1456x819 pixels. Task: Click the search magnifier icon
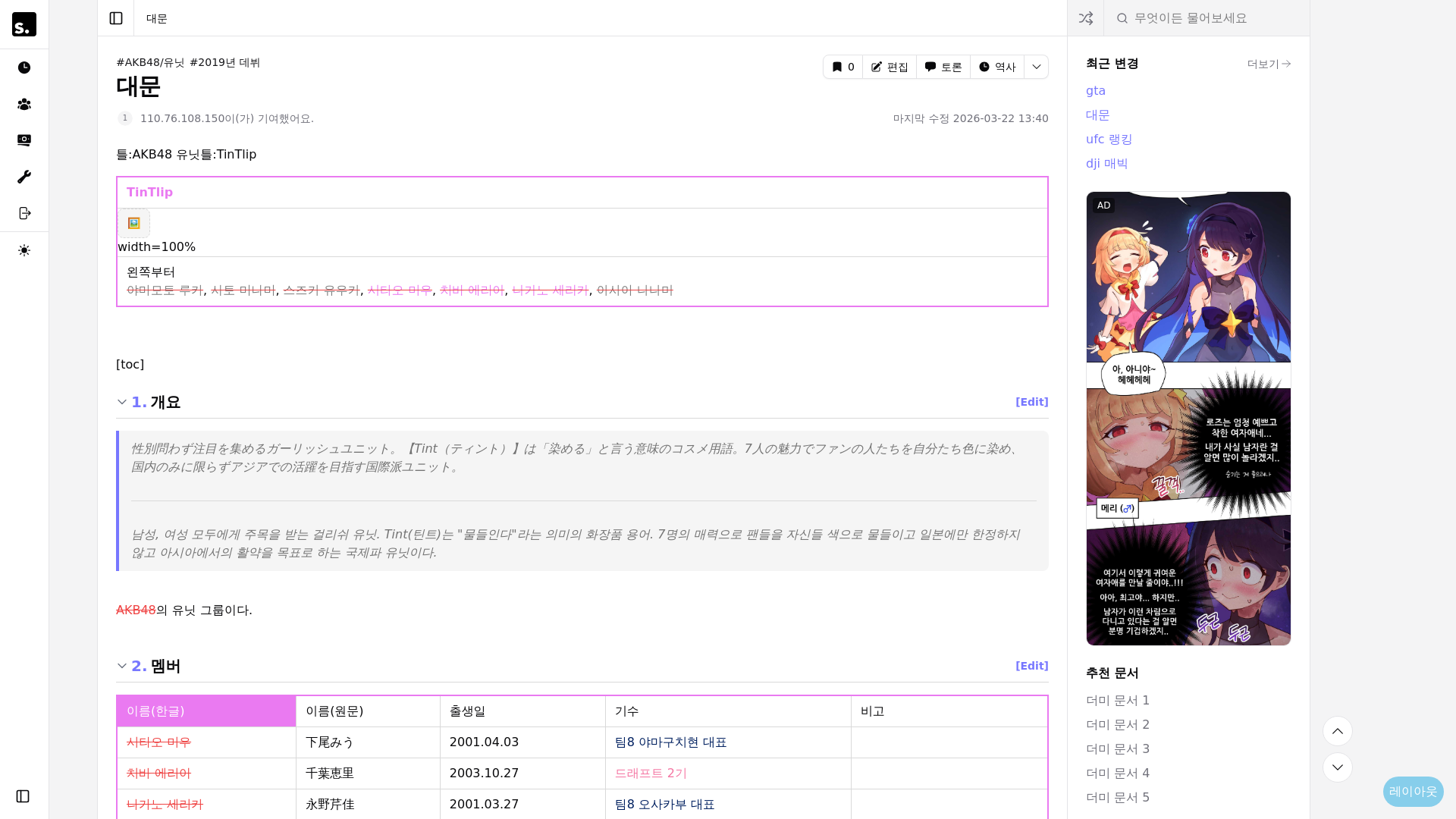[x=1122, y=18]
